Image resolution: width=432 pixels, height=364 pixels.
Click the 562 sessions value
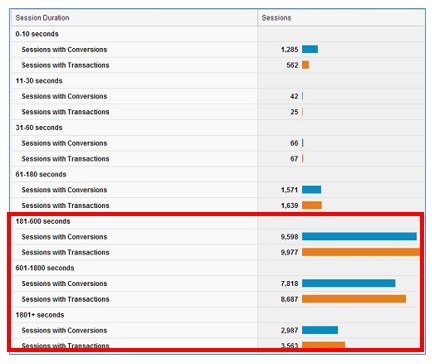(292, 65)
